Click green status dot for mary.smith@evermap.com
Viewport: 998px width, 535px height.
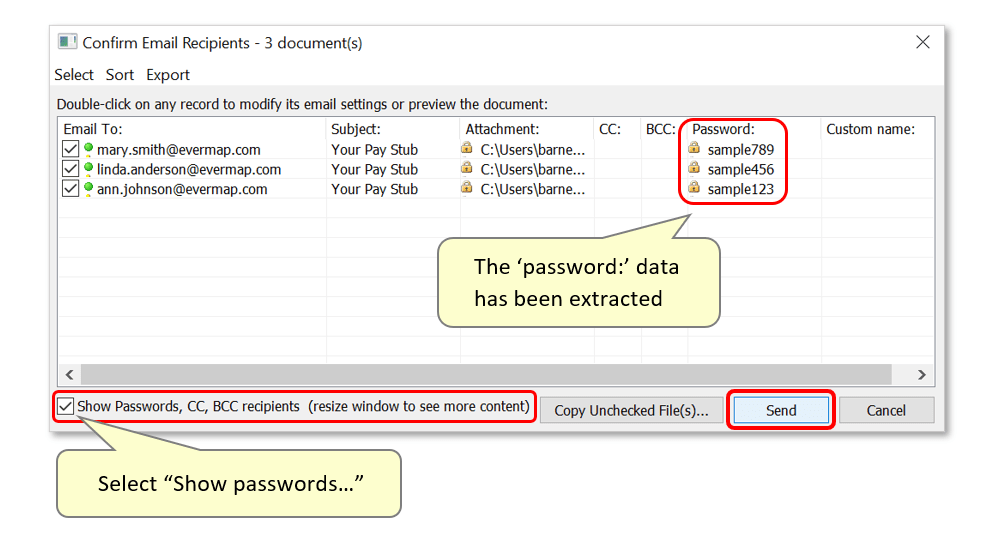point(88,149)
